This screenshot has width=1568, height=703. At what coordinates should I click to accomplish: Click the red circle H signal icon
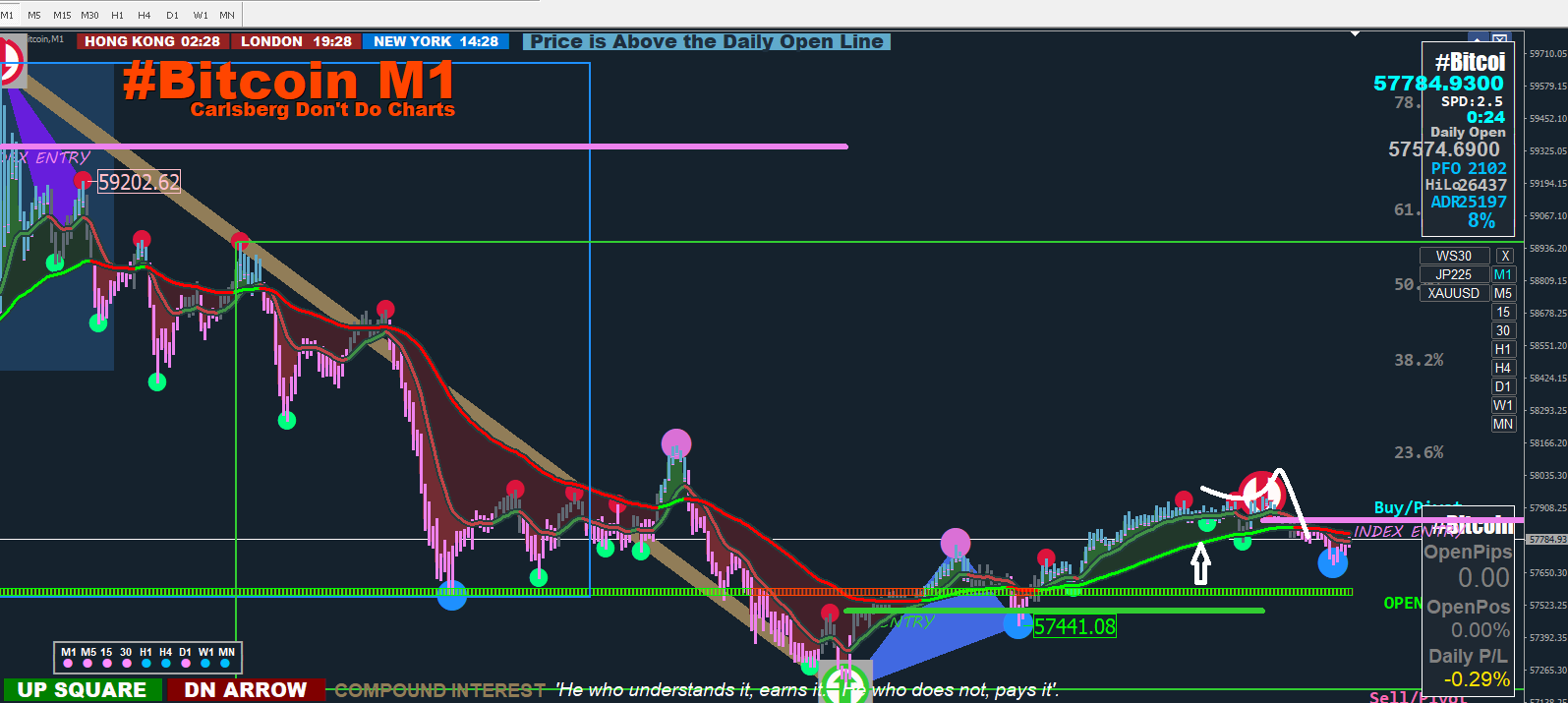point(1262,494)
